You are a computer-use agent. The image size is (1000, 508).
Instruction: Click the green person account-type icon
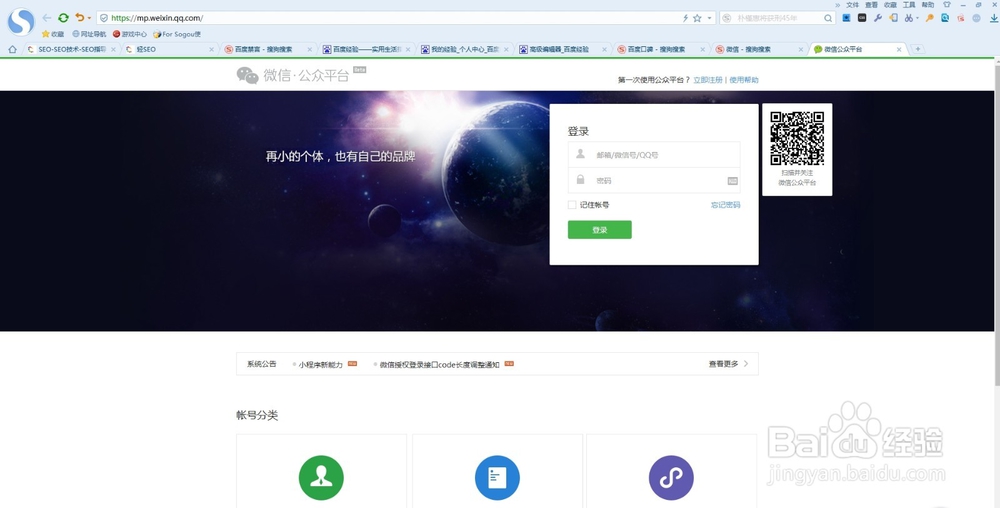click(321, 477)
